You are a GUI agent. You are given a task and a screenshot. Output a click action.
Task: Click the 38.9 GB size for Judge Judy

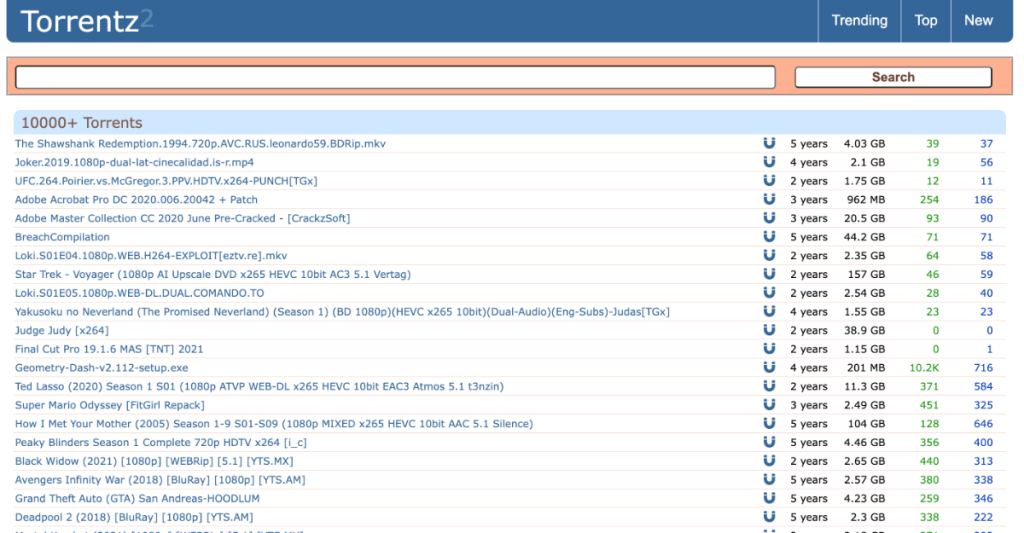865,331
